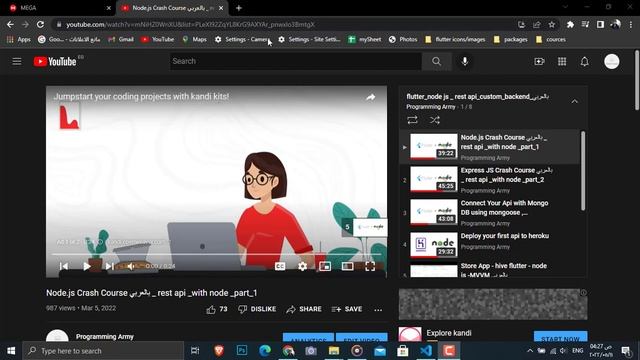
Task: Start voice search with microphone icon
Action: coord(464,61)
